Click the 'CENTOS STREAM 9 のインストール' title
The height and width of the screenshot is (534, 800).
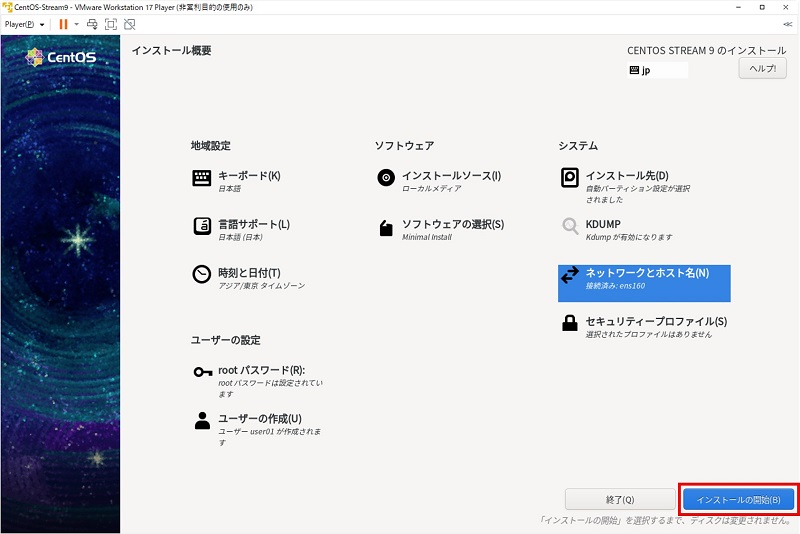[707, 50]
